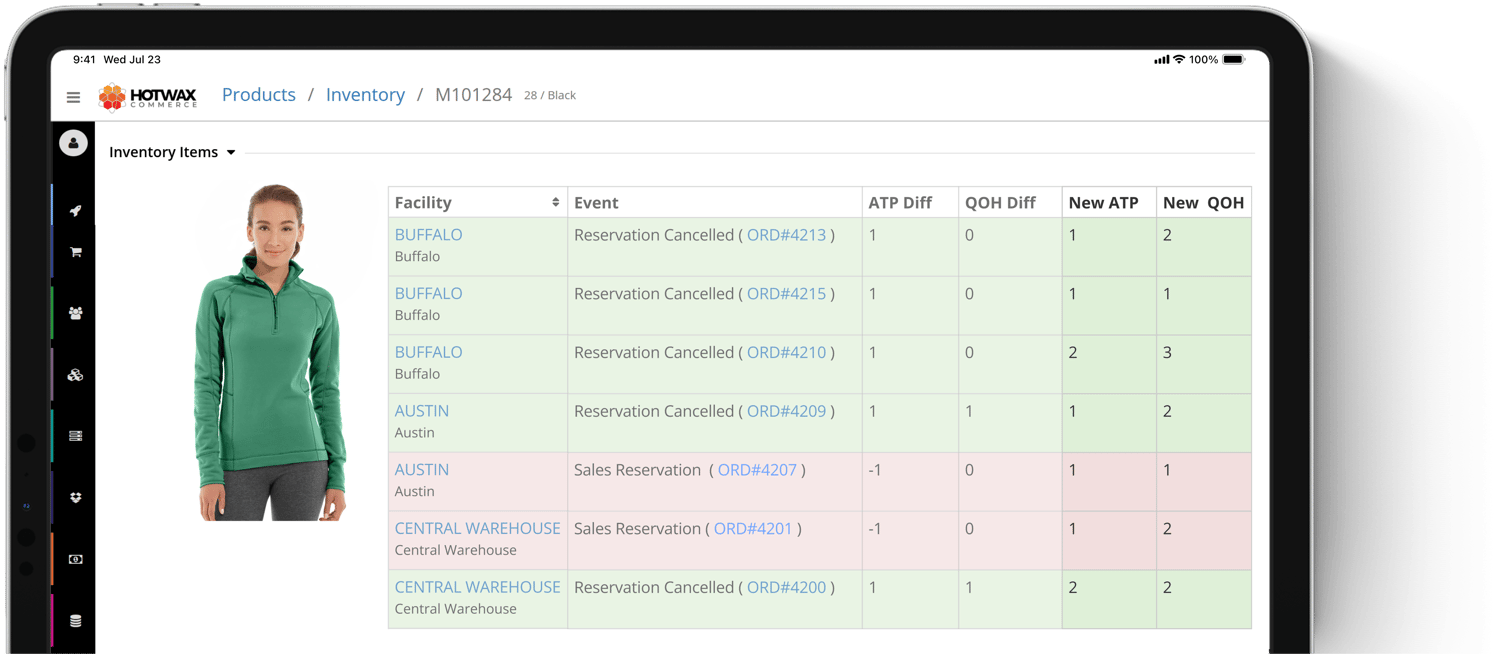Viewport: 1500px width, 654px height.
Task: Open the server stack sidebar icon
Action: click(75, 436)
